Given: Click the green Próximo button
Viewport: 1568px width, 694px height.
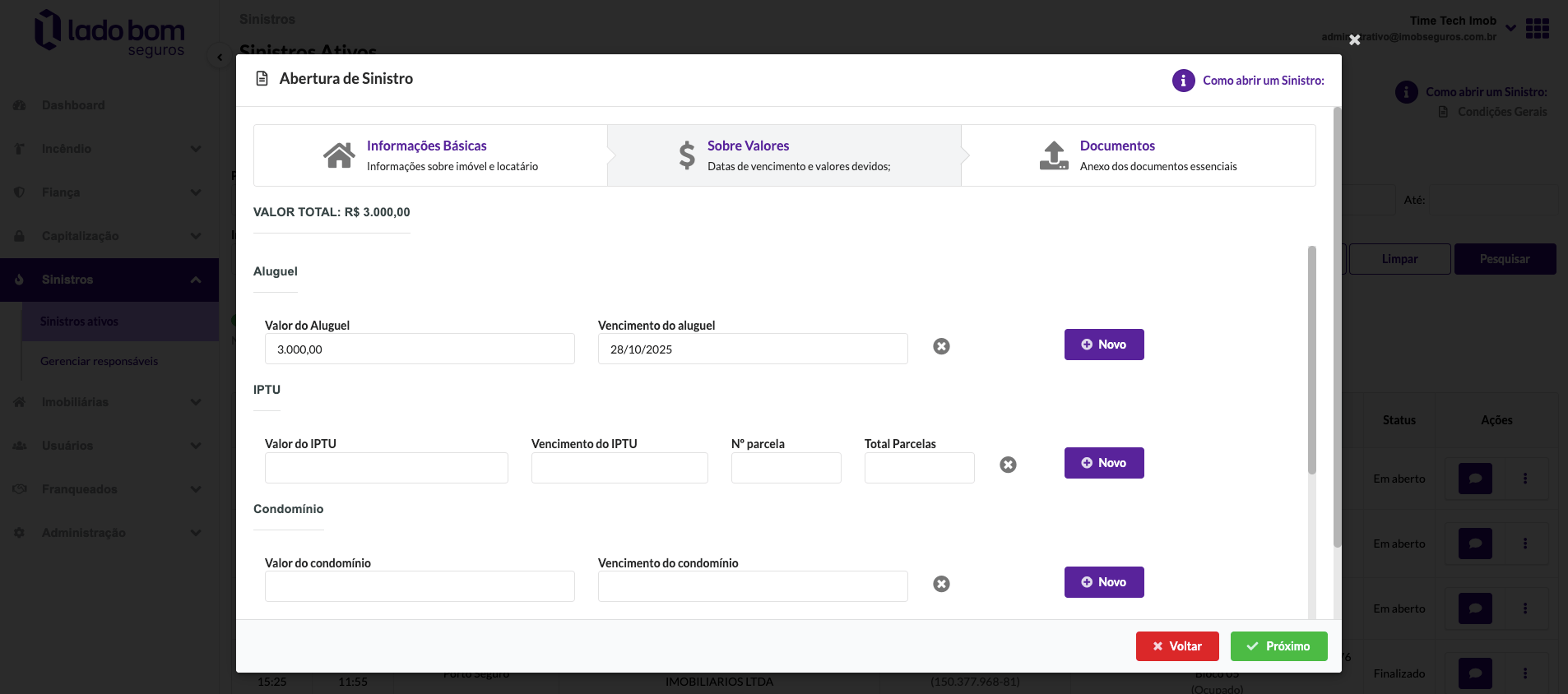Looking at the screenshot, I should click(1279, 646).
